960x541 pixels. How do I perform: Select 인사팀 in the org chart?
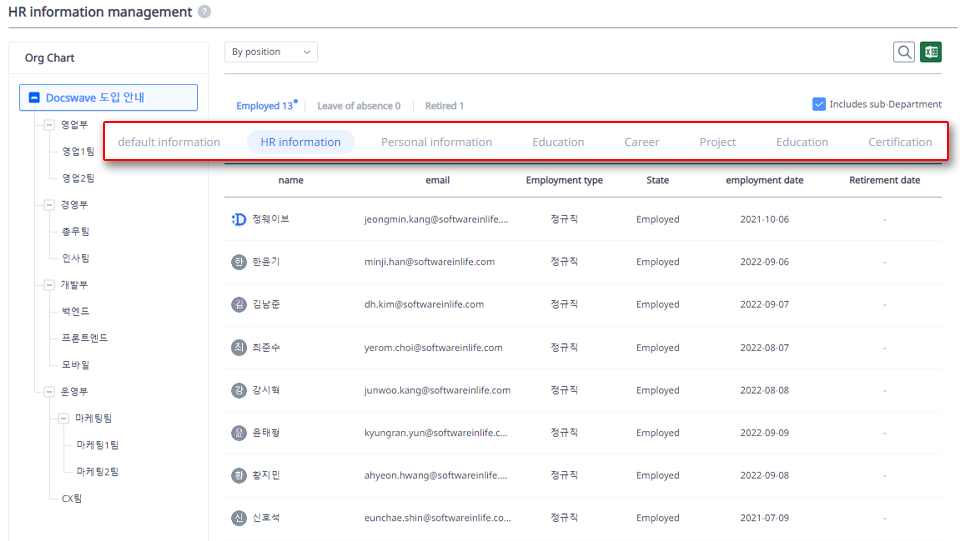(x=75, y=258)
